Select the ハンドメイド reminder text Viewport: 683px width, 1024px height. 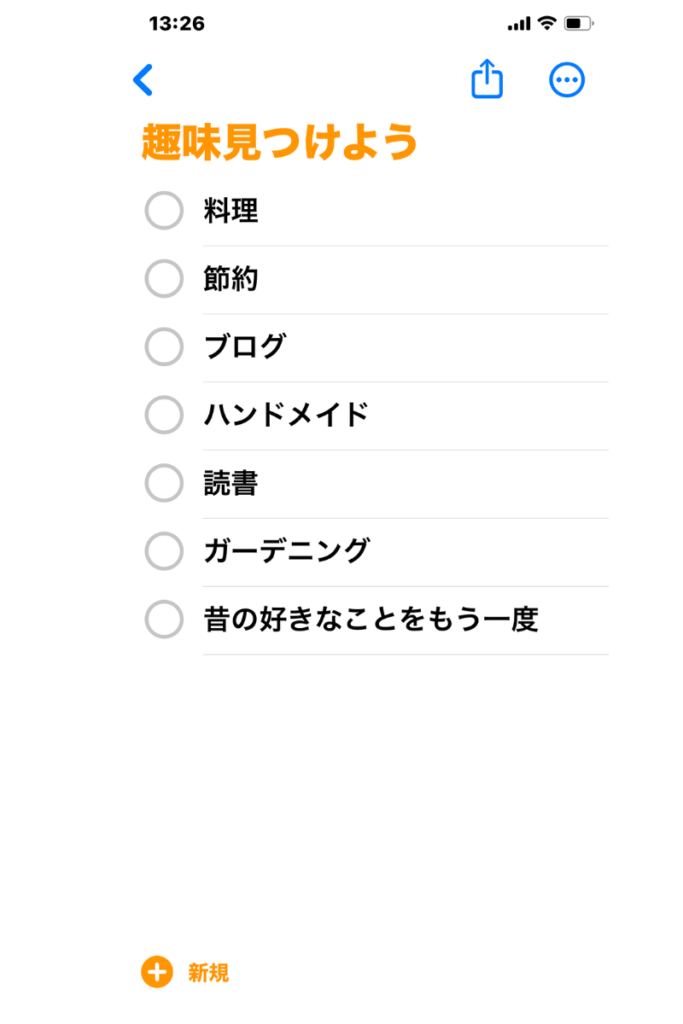(x=286, y=415)
